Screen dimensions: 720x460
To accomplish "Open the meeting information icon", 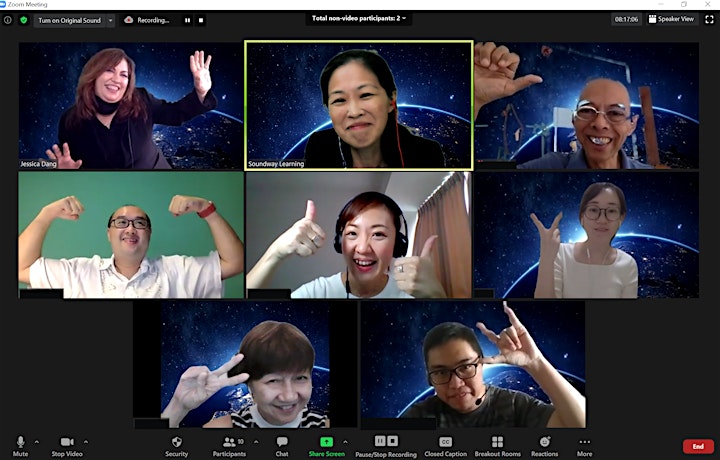I will (8, 20).
